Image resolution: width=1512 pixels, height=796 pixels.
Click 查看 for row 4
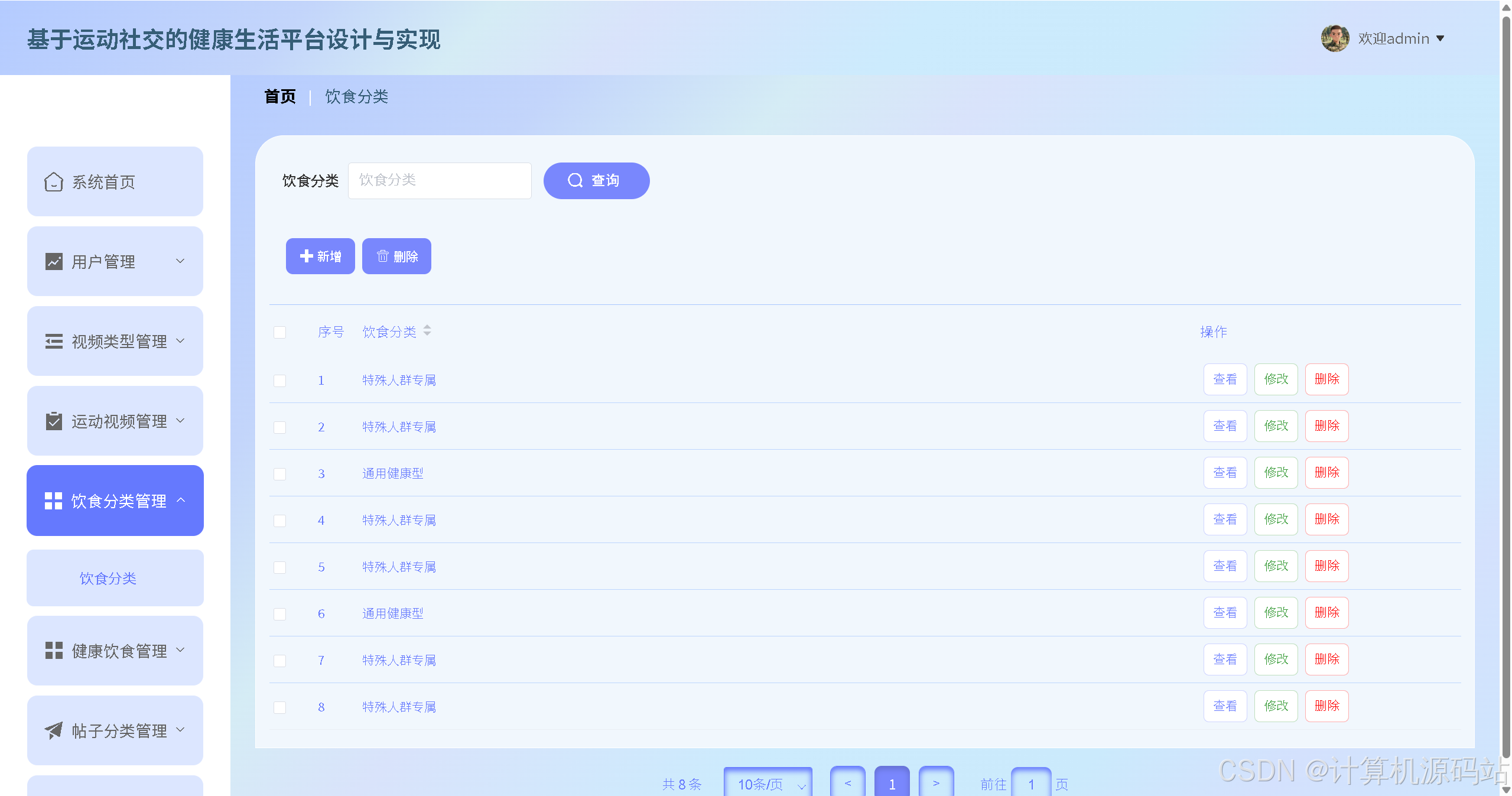[1225, 519]
